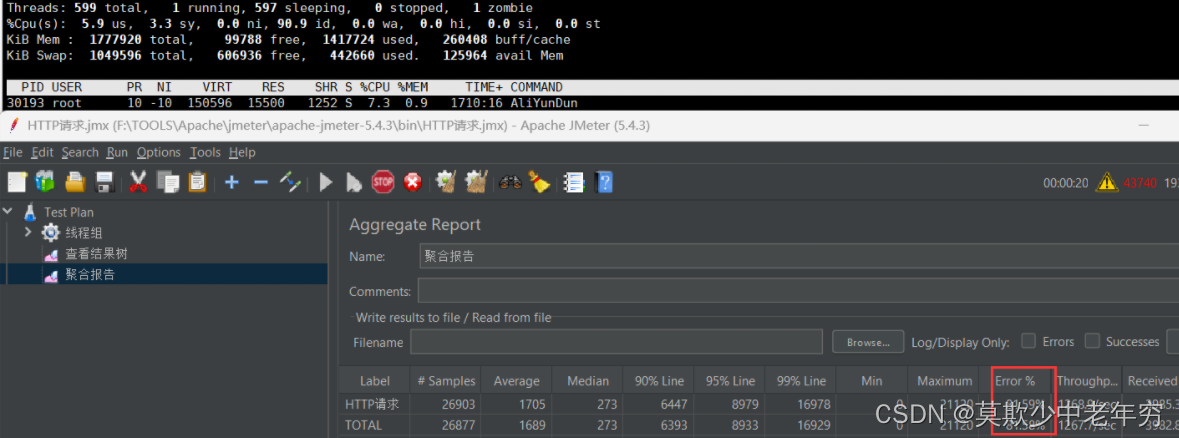Cut selection using the scissors icon

tap(138, 182)
